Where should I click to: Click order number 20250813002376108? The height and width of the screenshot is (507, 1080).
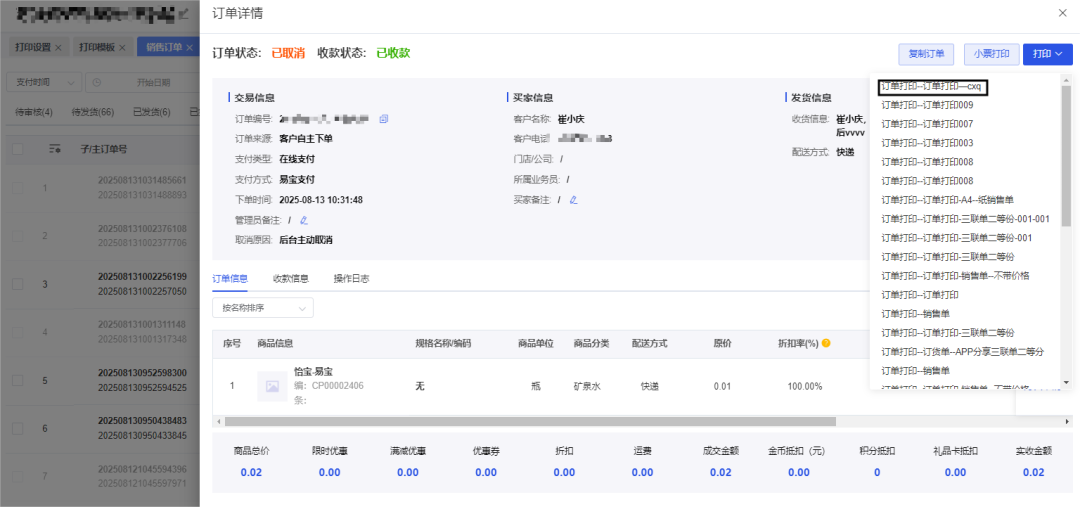142,229
